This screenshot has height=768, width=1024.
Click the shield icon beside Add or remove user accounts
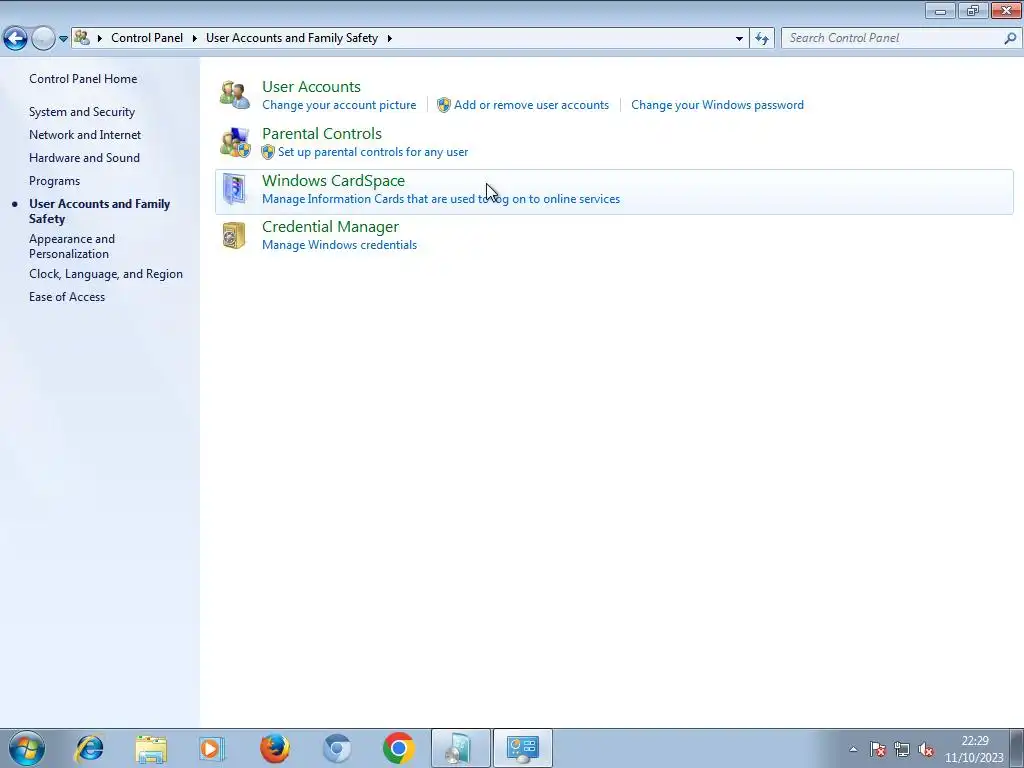443,105
